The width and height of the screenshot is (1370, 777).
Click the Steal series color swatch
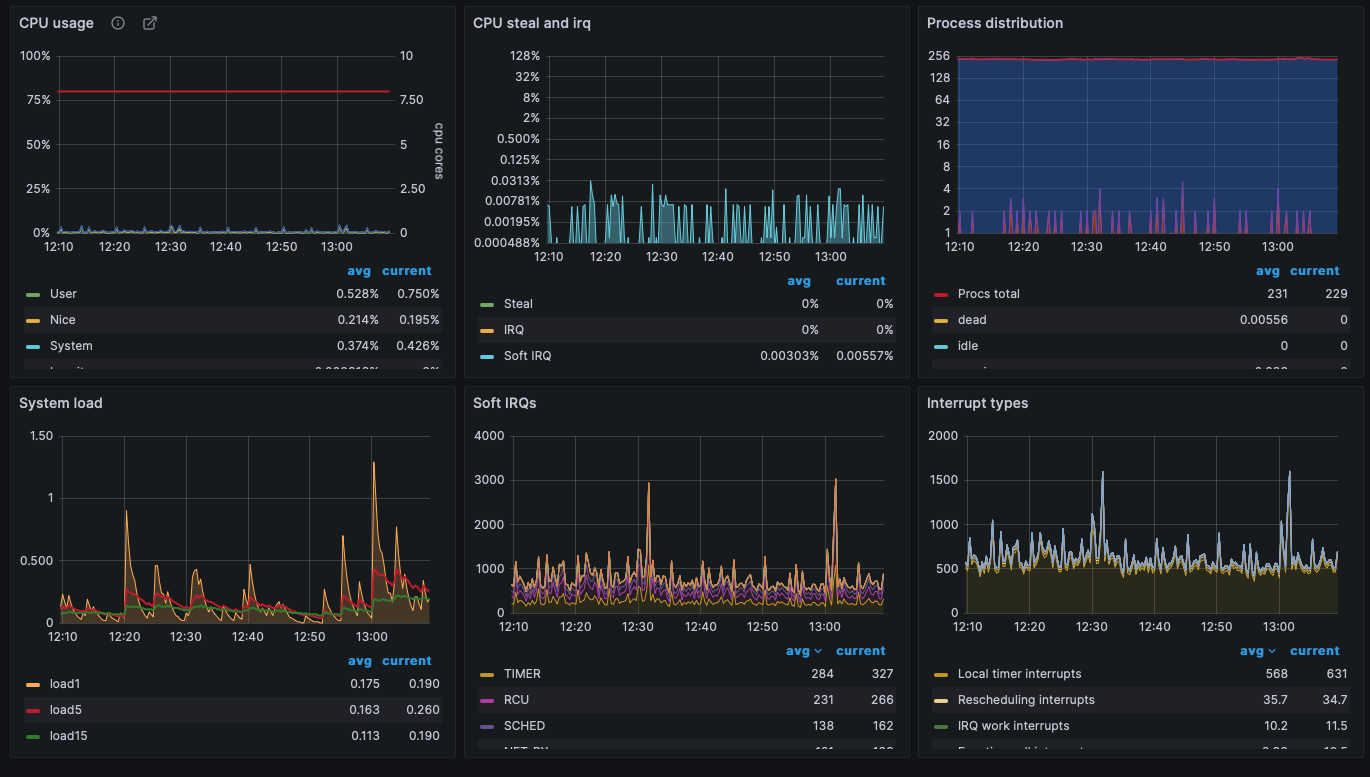(x=487, y=304)
